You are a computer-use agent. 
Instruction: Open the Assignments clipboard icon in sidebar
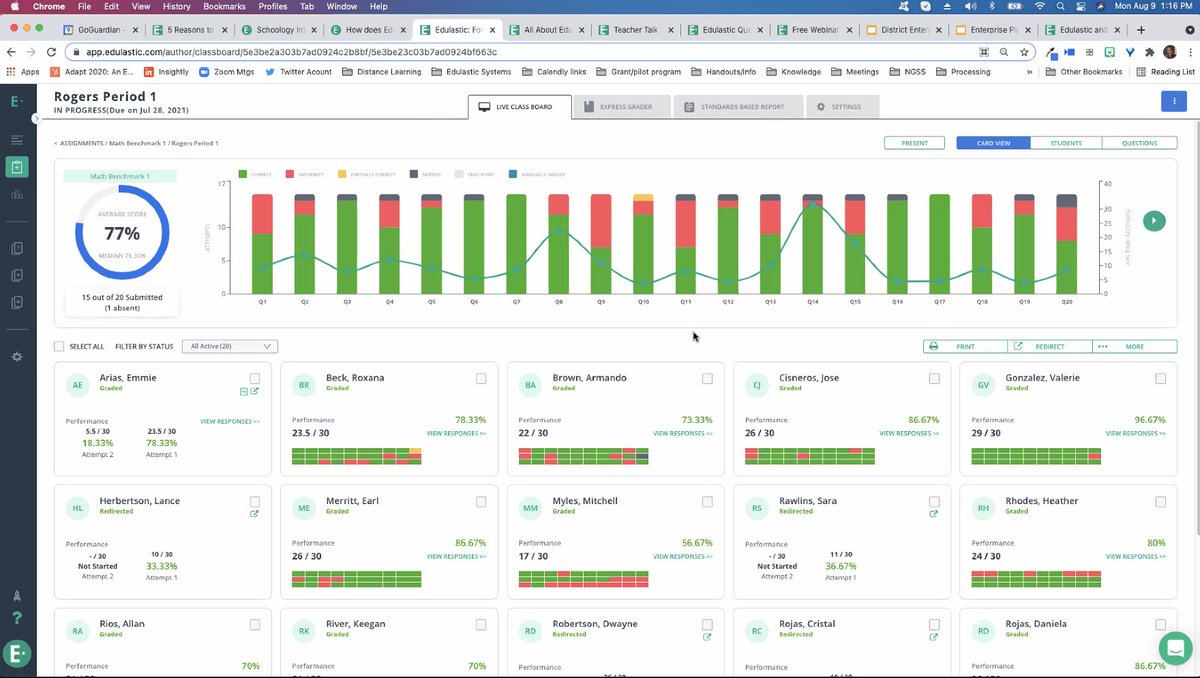(x=16, y=167)
